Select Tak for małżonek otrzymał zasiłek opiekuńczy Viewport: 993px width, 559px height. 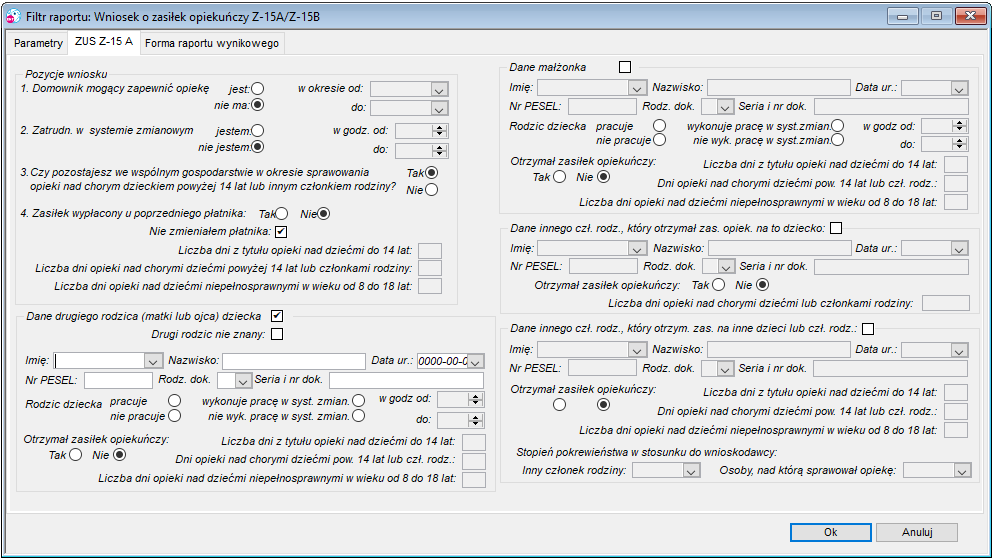pos(559,177)
